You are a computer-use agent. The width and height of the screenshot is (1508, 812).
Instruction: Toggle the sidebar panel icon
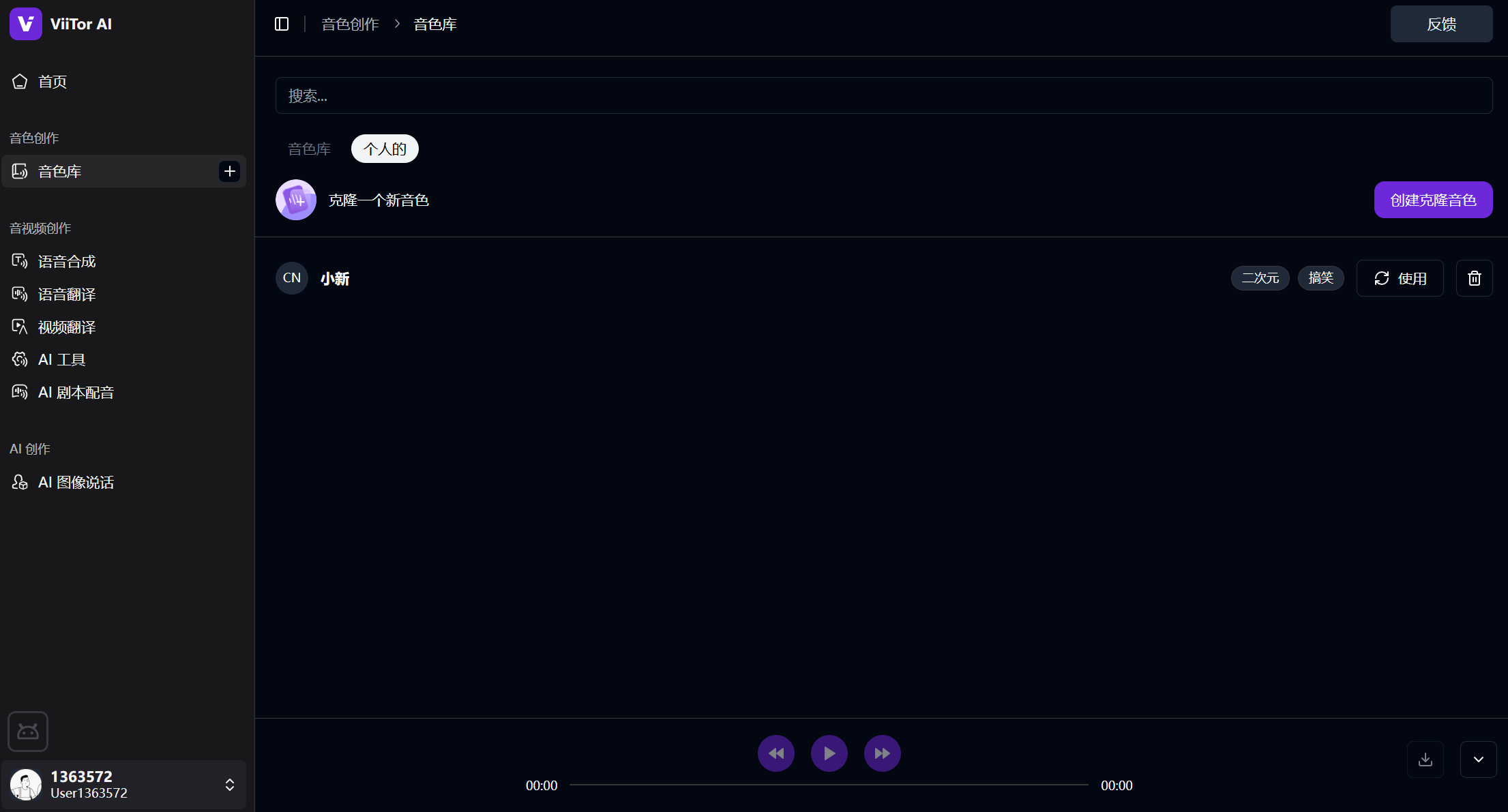(x=282, y=25)
